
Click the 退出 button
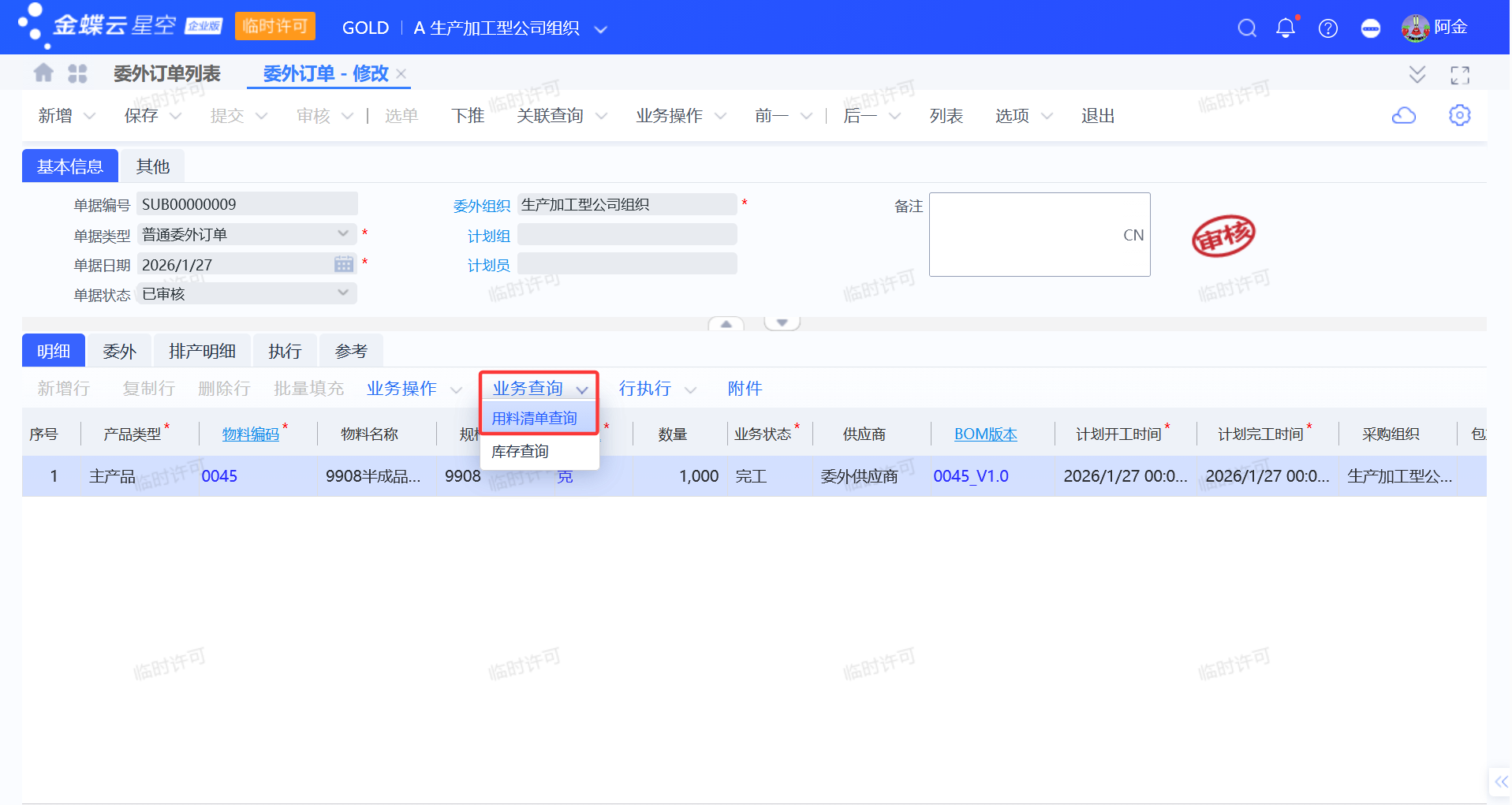pos(1097,116)
